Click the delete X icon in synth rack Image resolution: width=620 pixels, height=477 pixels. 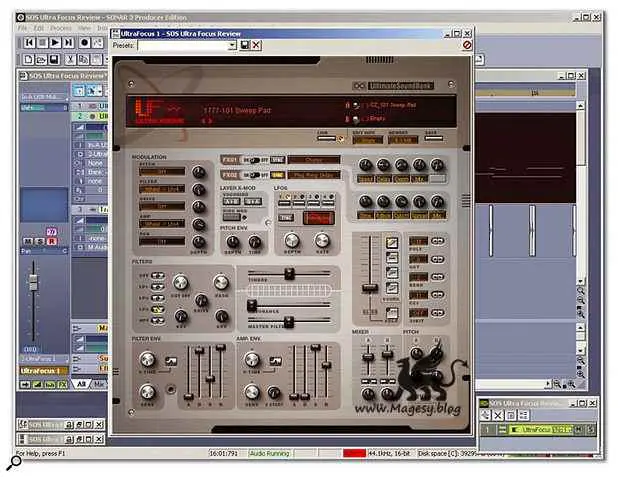pos(497,415)
